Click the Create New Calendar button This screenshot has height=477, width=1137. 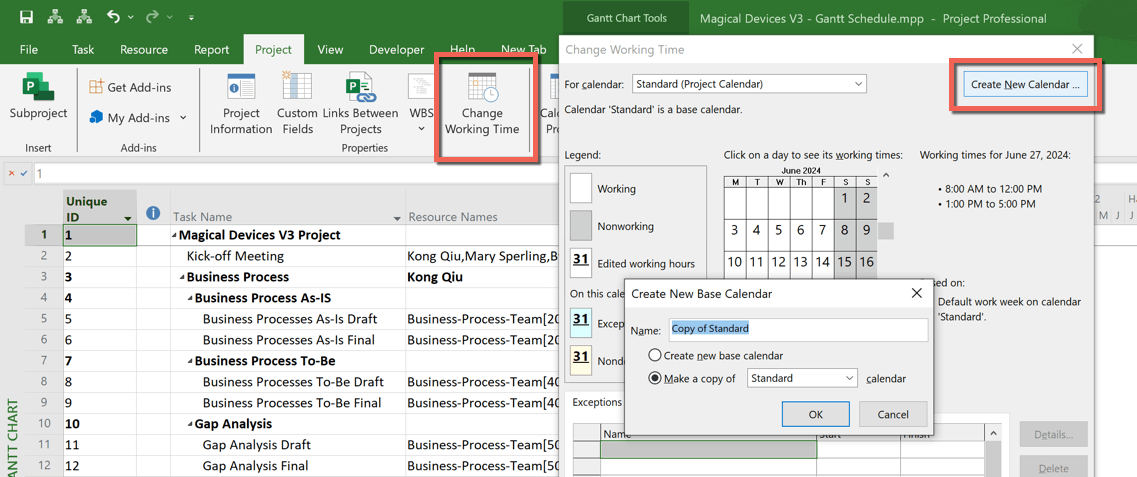coord(1025,85)
